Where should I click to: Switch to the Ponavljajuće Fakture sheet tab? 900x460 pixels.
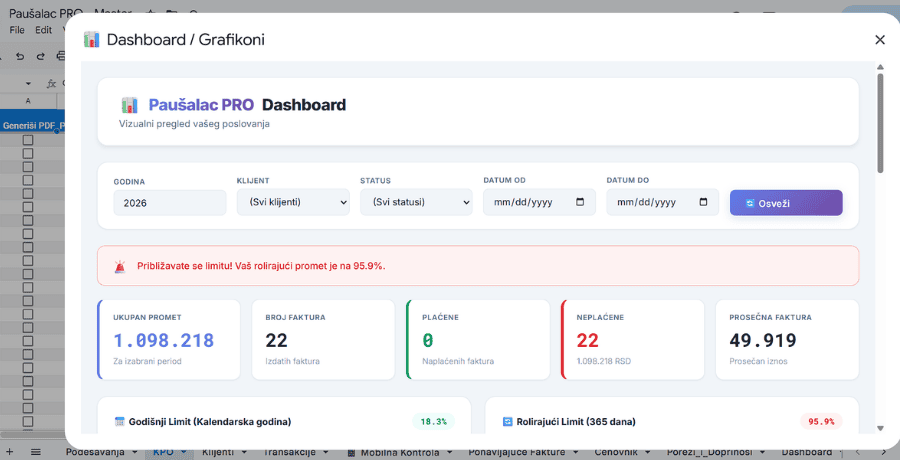517,453
